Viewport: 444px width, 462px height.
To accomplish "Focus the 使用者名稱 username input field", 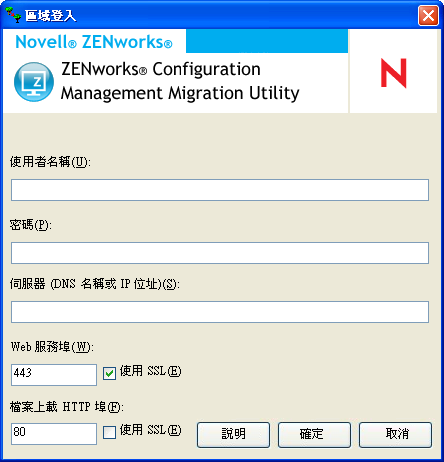I will point(220,190).
